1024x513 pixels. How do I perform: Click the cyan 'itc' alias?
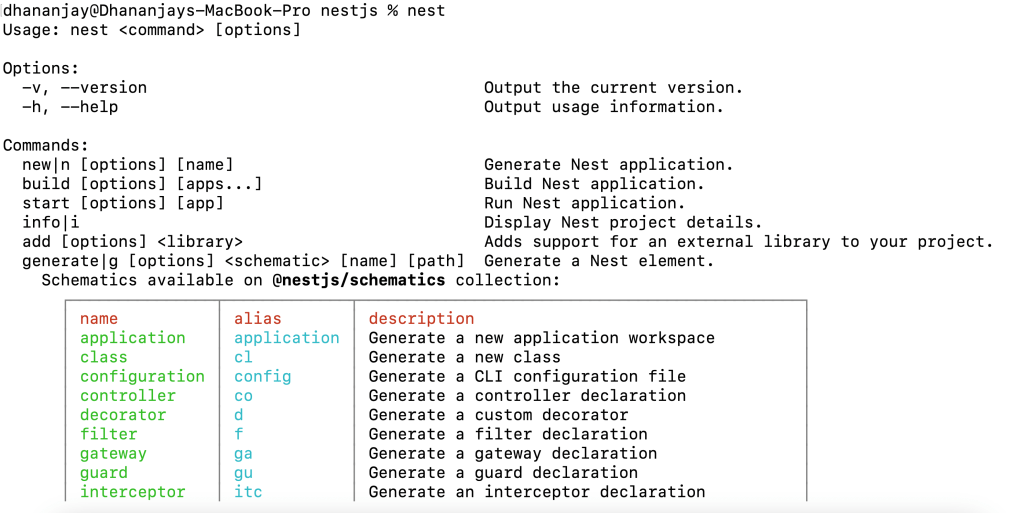[x=248, y=492]
